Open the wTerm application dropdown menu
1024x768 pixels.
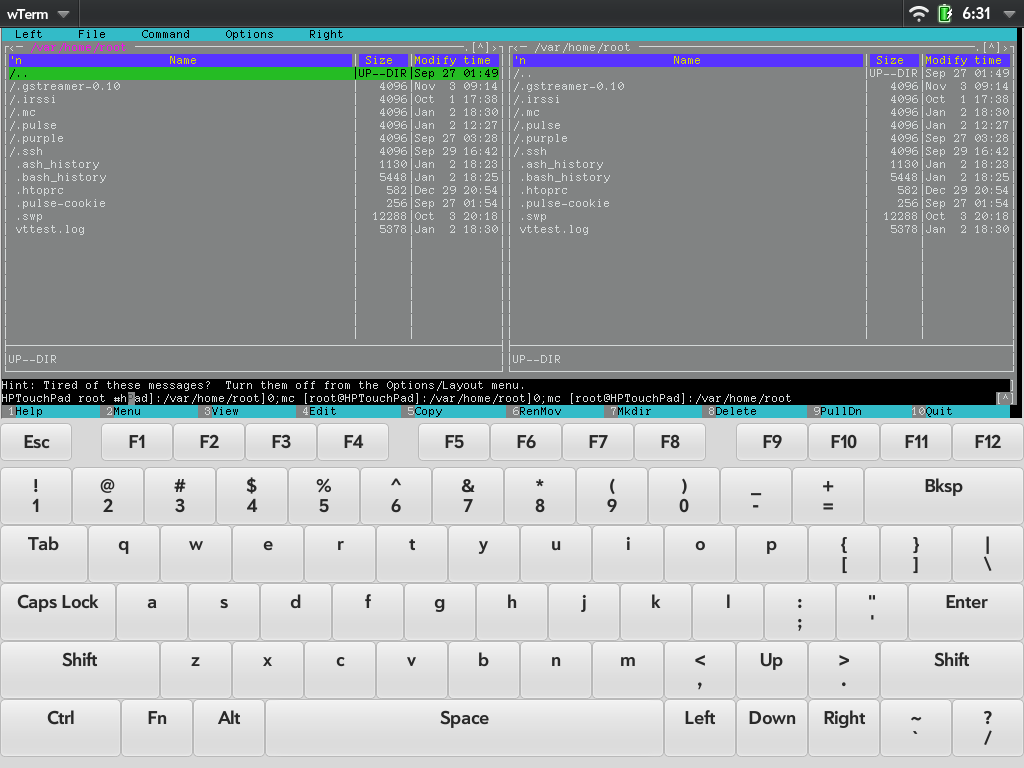38,14
